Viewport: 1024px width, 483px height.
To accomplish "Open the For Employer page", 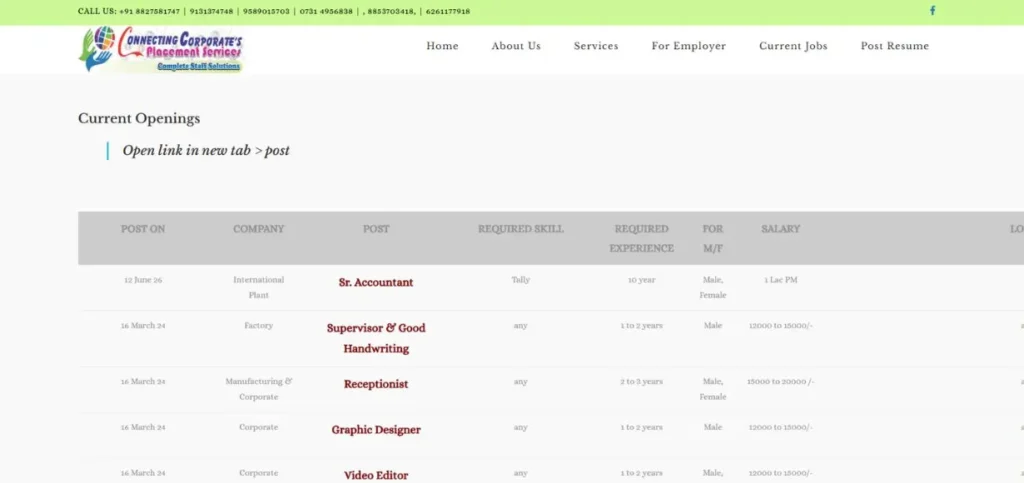I will (688, 46).
